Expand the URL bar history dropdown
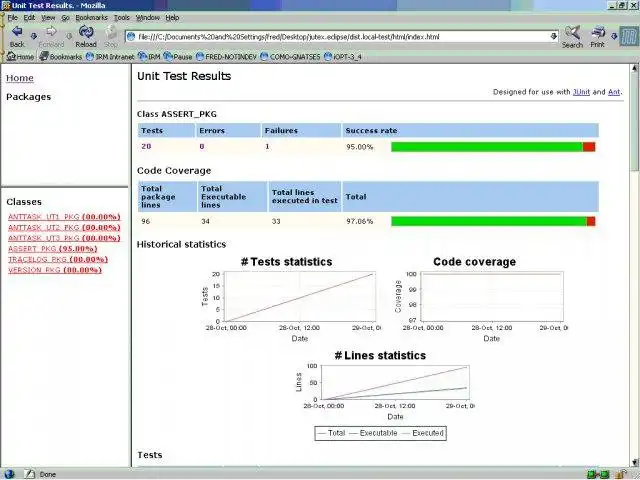Image resolution: width=640 pixels, height=480 pixels. pos(553,36)
